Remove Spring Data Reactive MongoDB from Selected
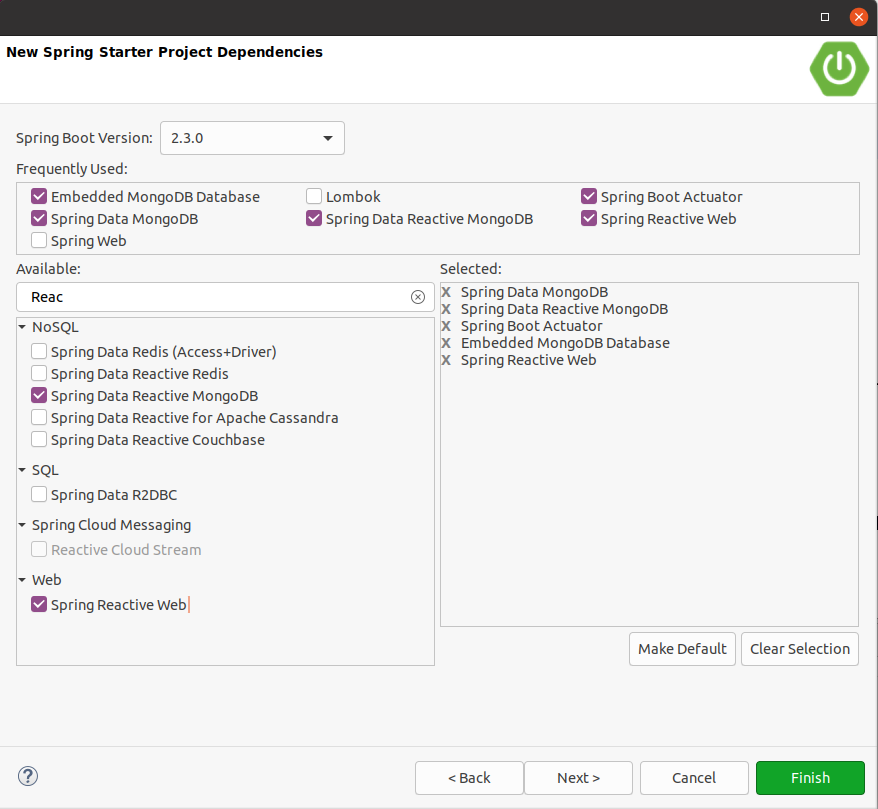The width and height of the screenshot is (878, 809). pyautogui.click(x=446, y=309)
